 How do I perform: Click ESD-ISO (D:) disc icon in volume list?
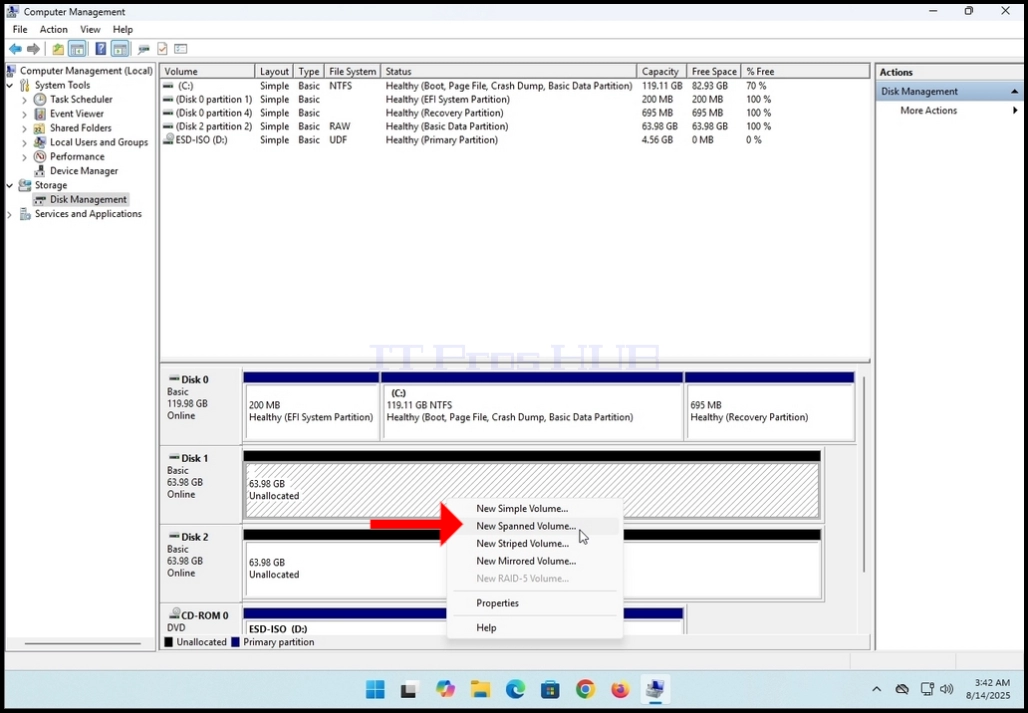(x=168, y=140)
